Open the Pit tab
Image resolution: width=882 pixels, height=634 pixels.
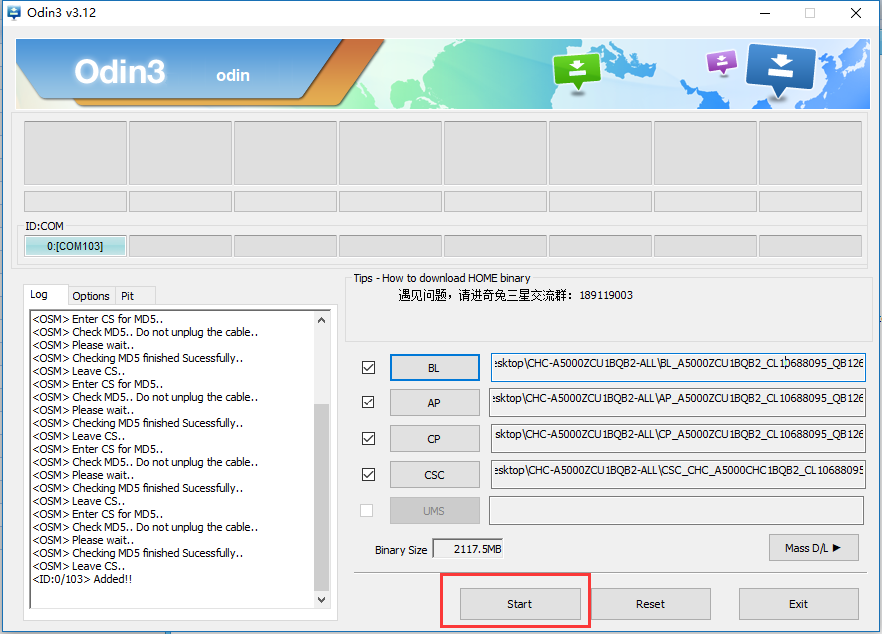128,296
